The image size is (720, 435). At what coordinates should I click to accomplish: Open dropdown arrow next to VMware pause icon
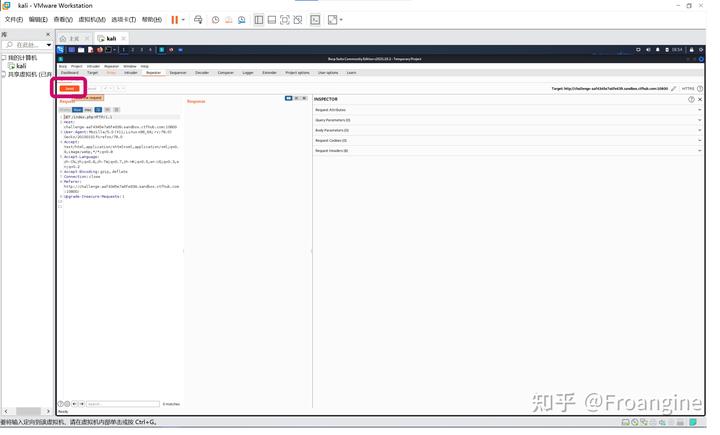[183, 20]
